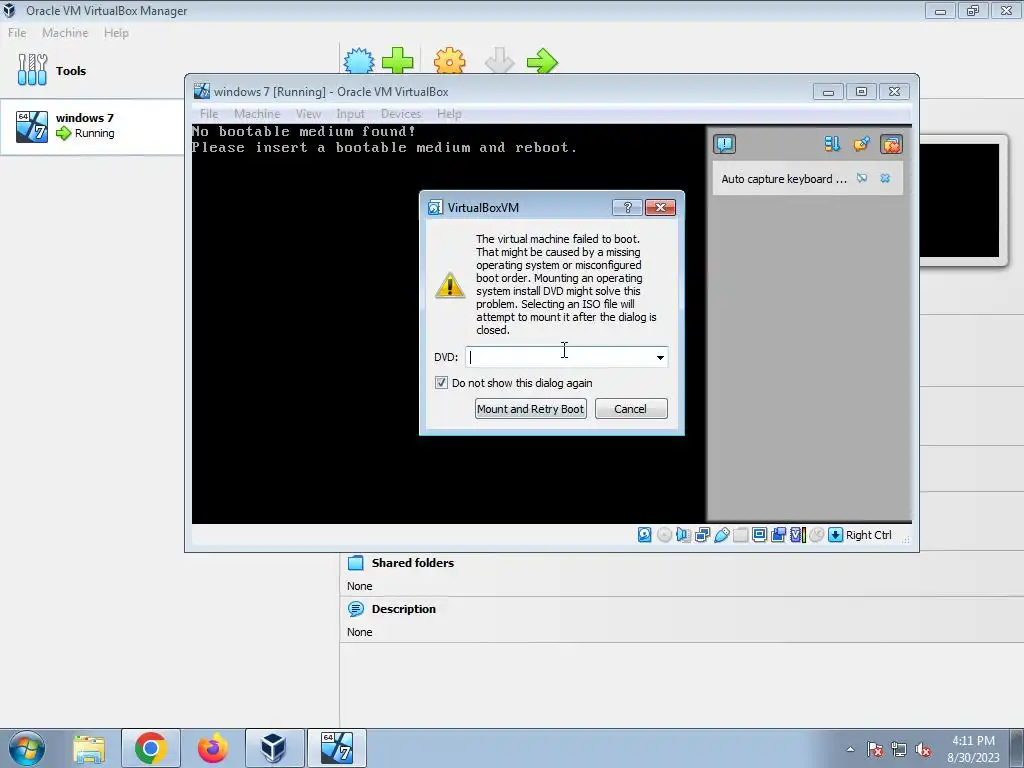This screenshot has width=1024, height=768.
Task: Open Input menu in VM window
Action: [x=350, y=114]
